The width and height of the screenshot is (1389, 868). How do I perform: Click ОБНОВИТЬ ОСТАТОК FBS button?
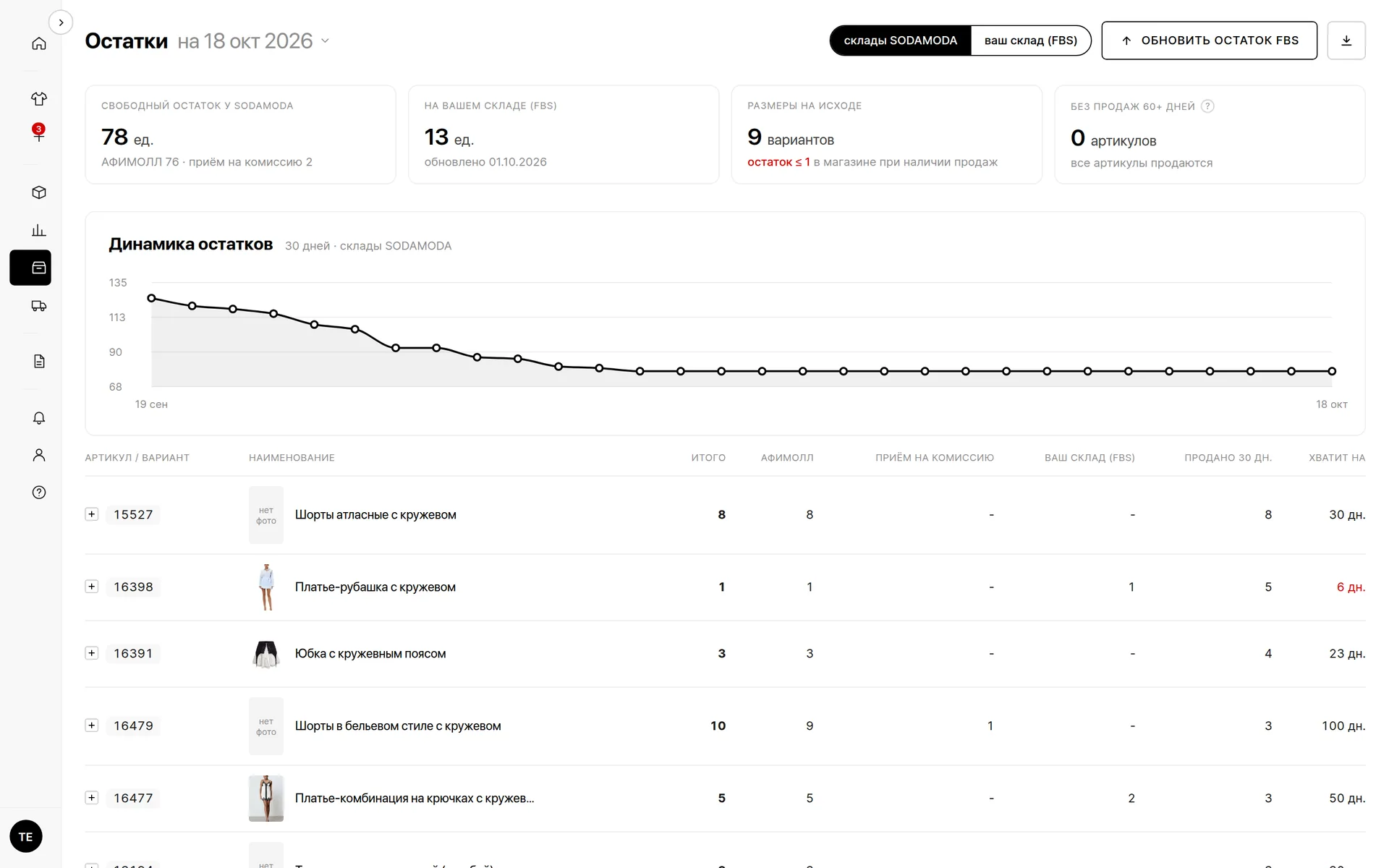tap(1209, 41)
